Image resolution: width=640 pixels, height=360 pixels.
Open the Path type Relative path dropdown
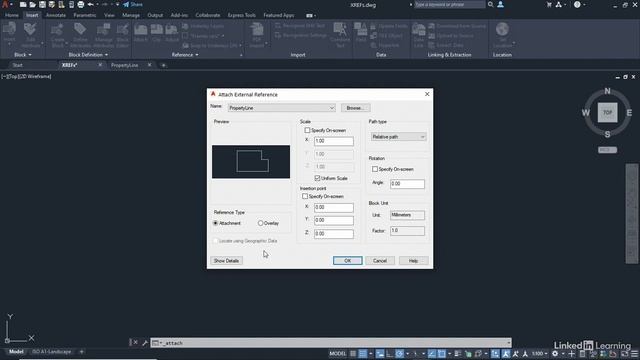(398, 137)
